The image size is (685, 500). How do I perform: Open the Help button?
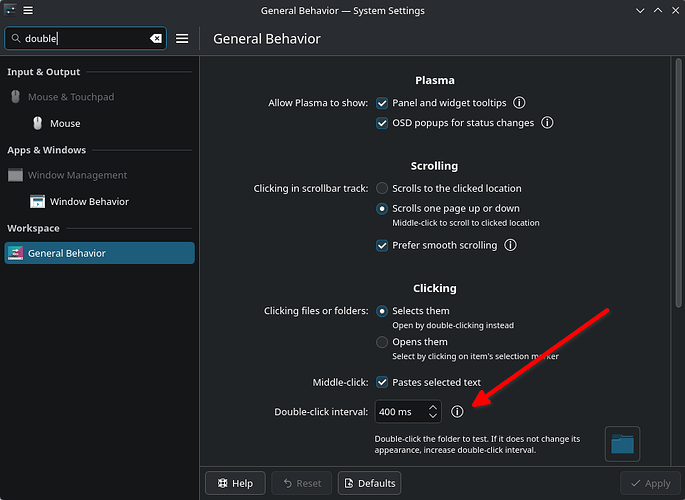pos(235,483)
